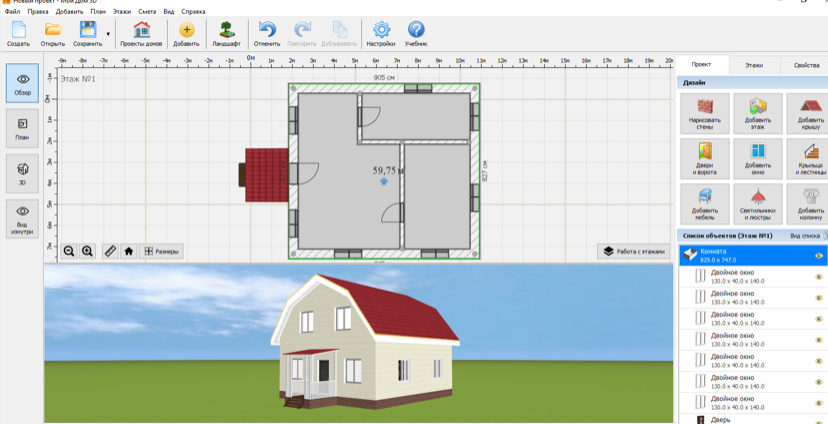The image size is (828, 424).
Task: Click the 59,75 м room area label
Action: pyautogui.click(x=389, y=171)
